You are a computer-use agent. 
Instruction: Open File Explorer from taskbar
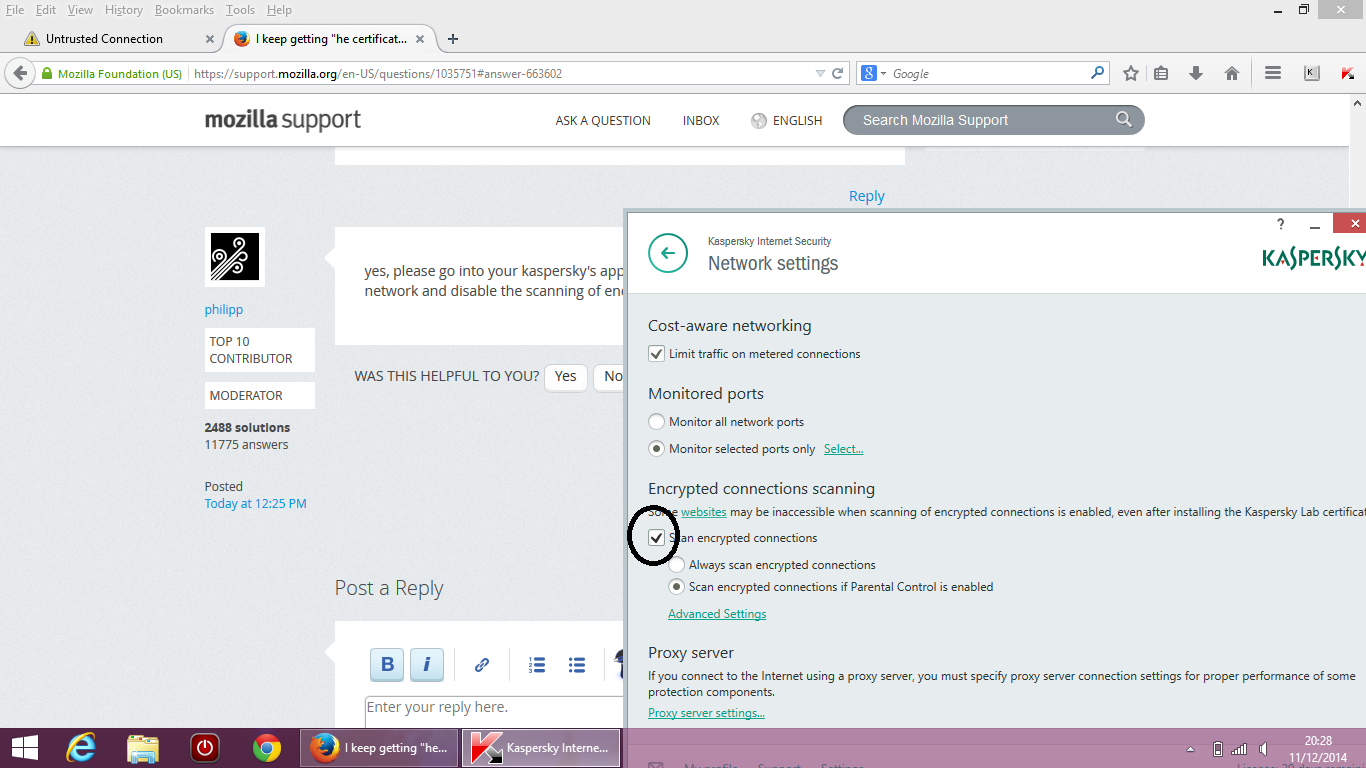pos(143,748)
